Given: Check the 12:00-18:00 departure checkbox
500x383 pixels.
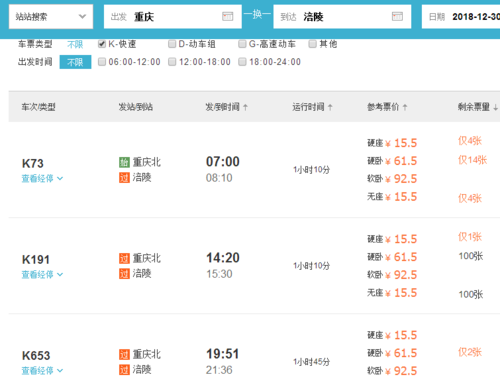Looking at the screenshot, I should point(172,62).
